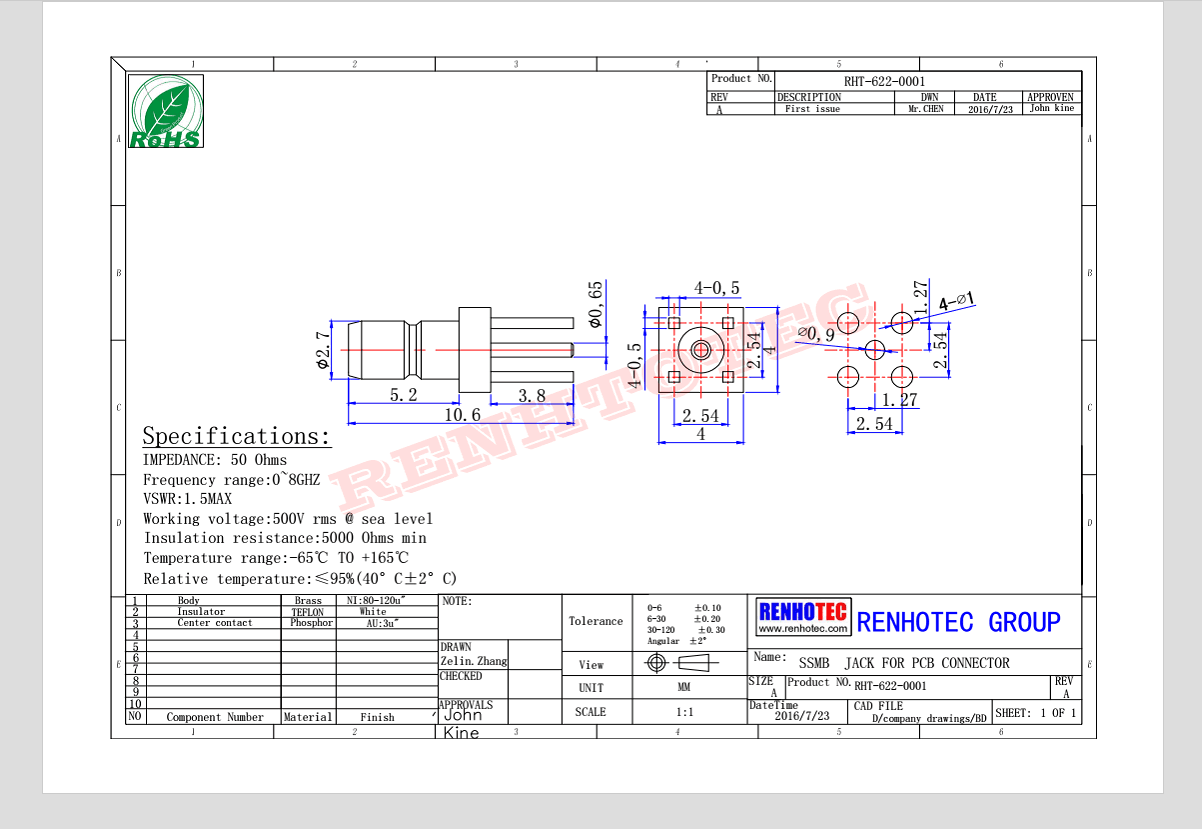
Task: Open the www.renhotec.com link
Action: click(x=803, y=629)
